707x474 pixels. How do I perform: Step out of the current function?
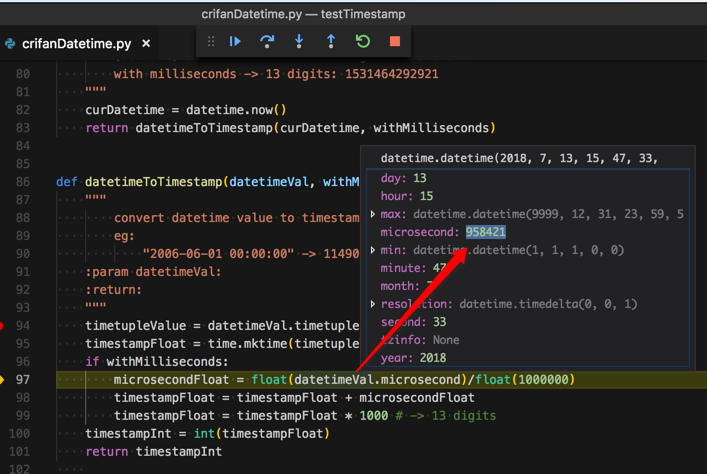331,41
